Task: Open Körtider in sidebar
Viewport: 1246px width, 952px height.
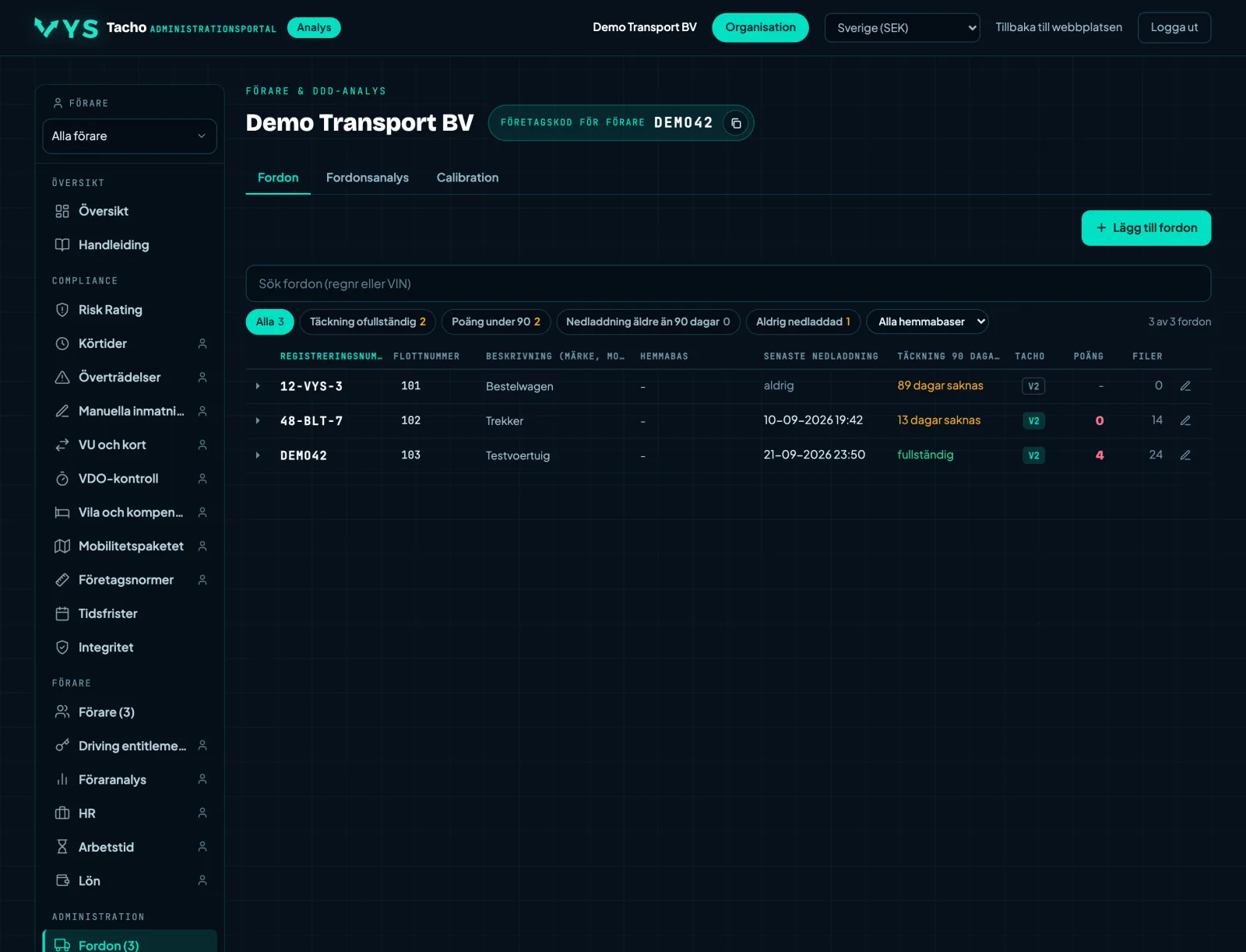Action: point(129,343)
